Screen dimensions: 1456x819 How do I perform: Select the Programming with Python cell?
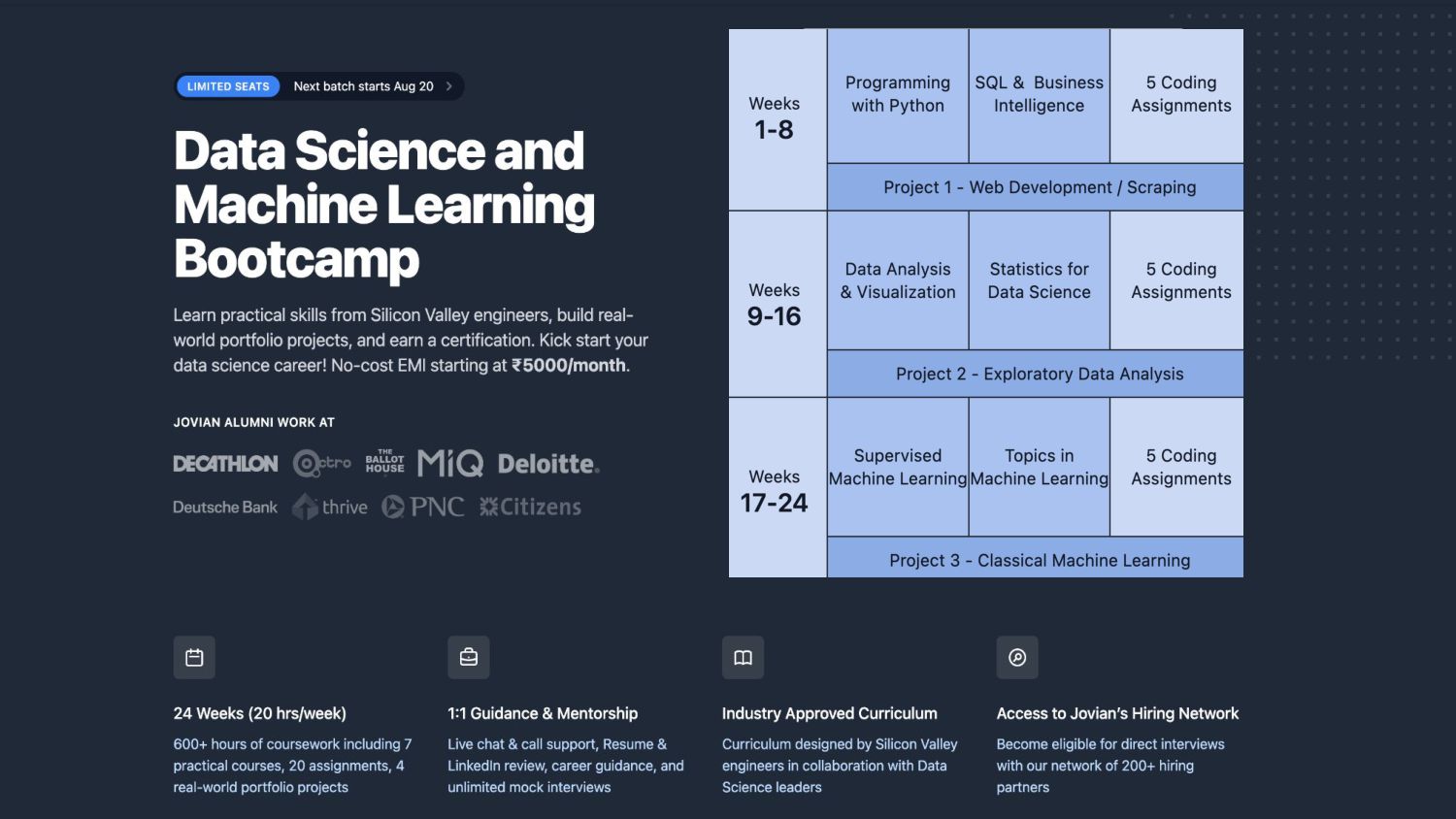(898, 95)
